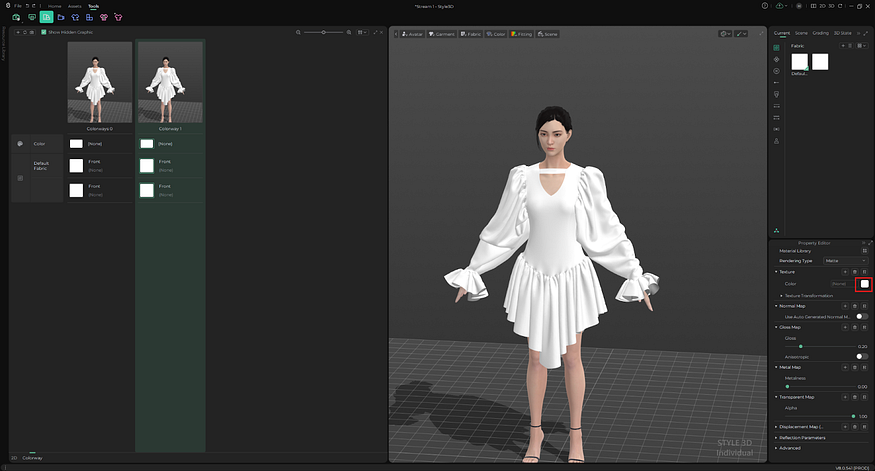Switch to the Scene tab in the right panel
This screenshot has height=471, width=875.
coord(801,33)
